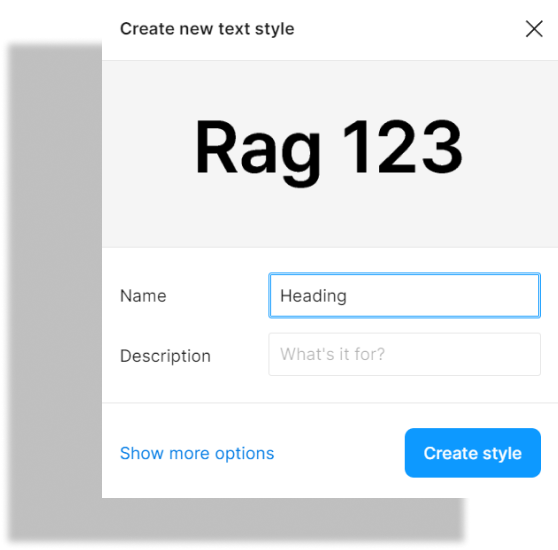The image size is (558, 550).
Task: Focus the Name input field
Action: (x=405, y=295)
